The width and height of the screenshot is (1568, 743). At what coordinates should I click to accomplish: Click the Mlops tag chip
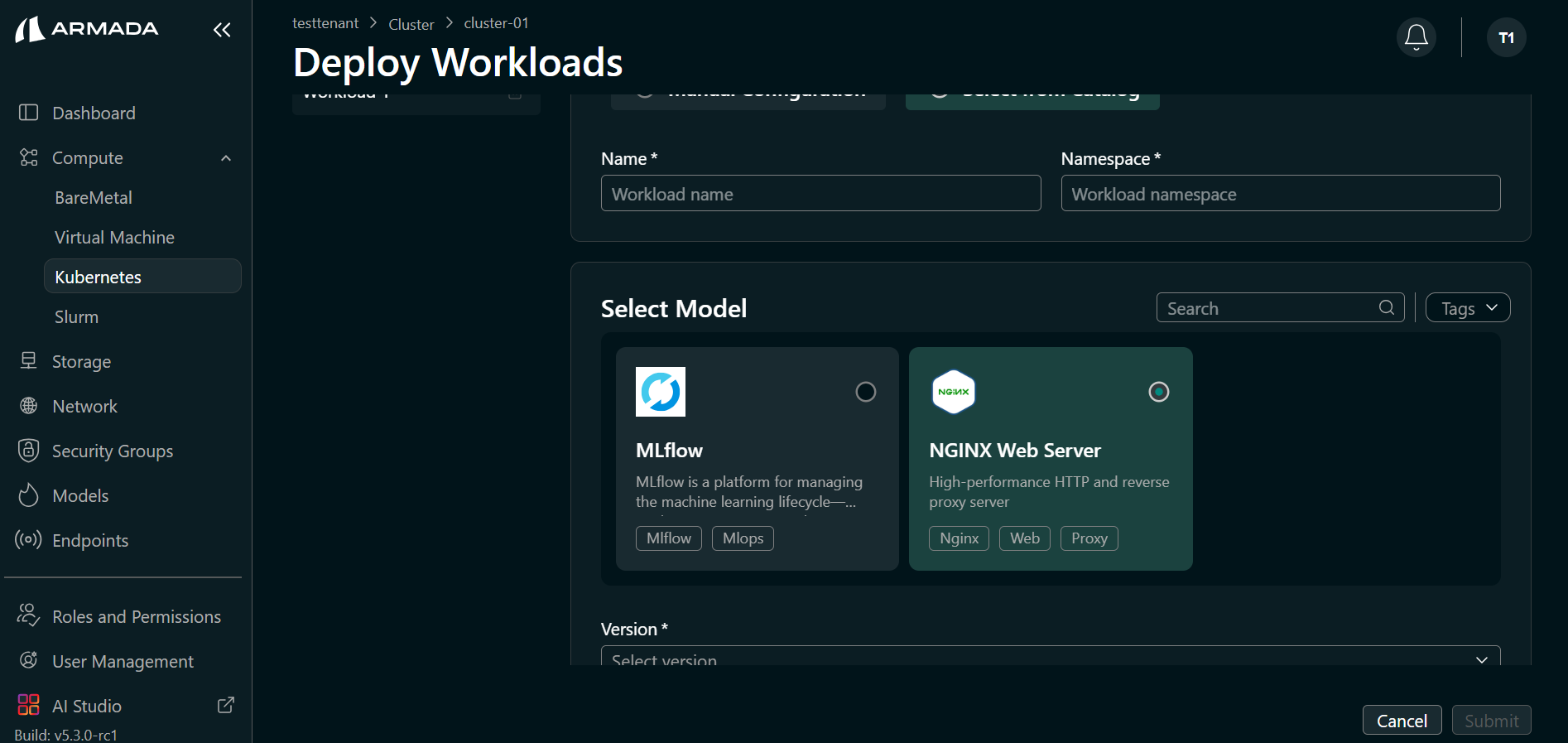(x=743, y=538)
